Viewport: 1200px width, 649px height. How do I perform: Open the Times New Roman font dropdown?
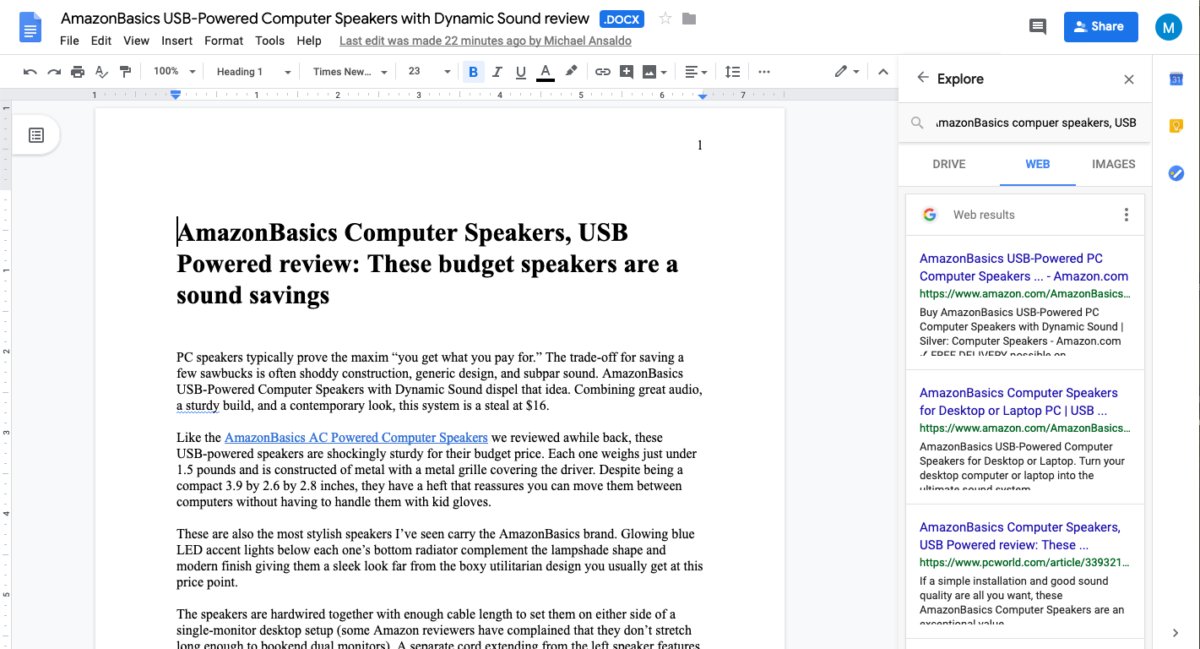[350, 72]
